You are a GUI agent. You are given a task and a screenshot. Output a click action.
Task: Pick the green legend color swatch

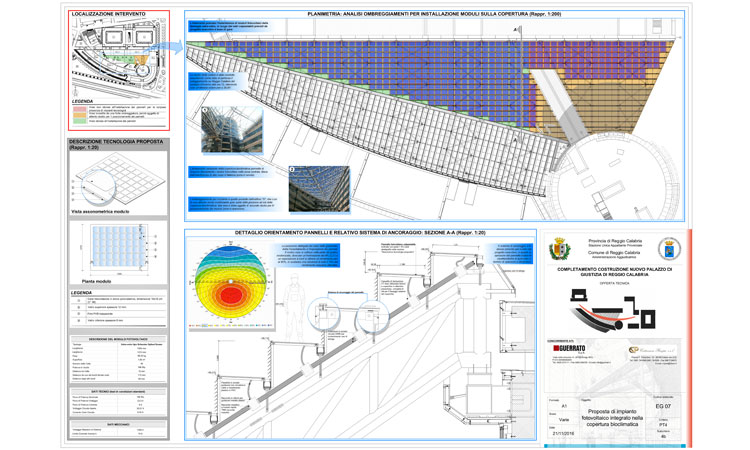[79, 121]
